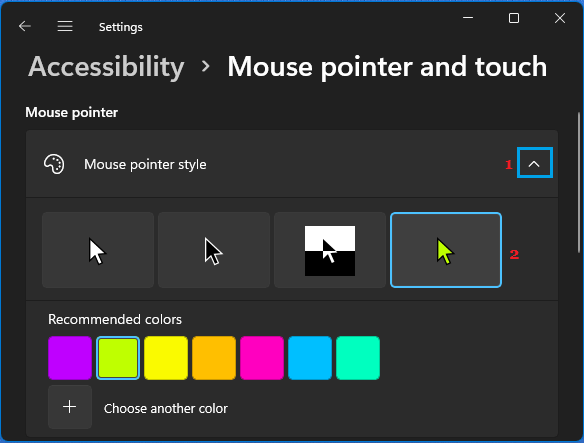Click the plus icon to add color
Screen dimensions: 584x443
[x=70, y=407]
